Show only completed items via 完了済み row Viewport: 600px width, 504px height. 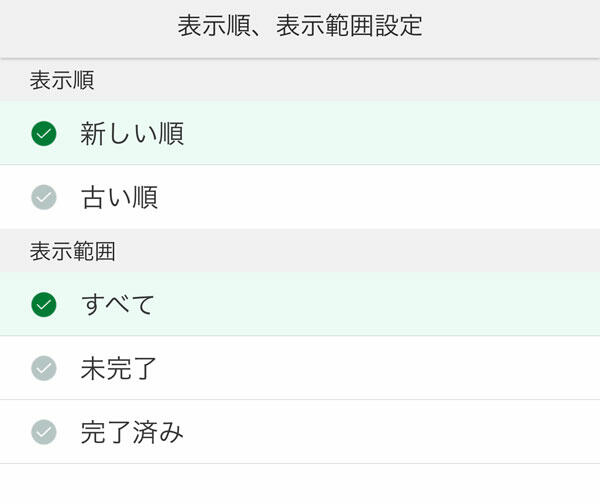300,432
